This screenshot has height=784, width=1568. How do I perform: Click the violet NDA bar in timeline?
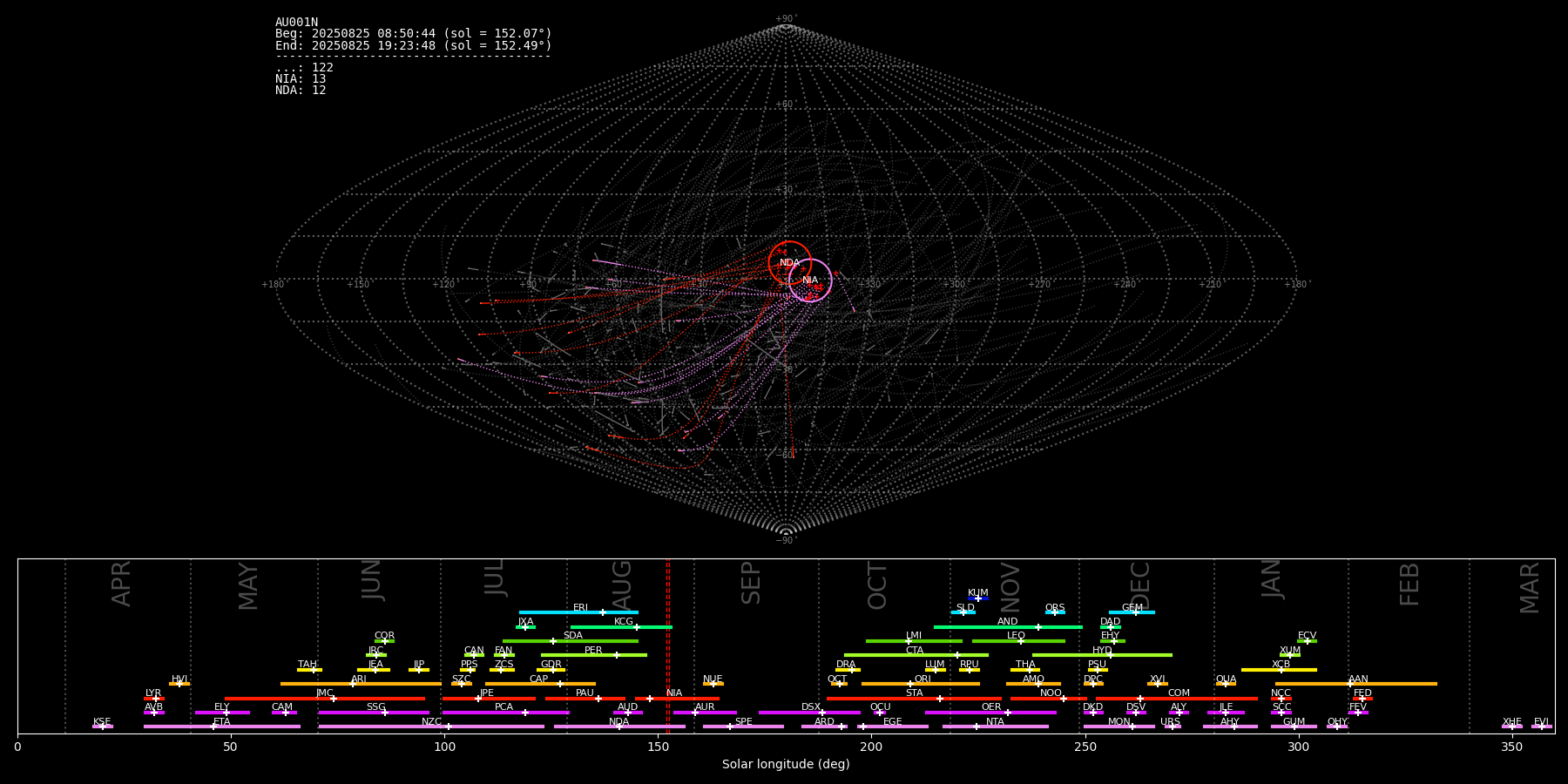[619, 727]
